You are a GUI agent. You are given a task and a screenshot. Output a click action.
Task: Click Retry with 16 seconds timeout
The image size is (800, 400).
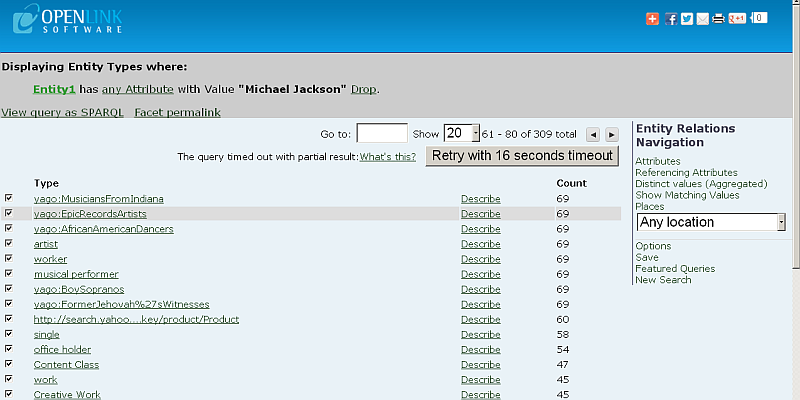point(522,156)
